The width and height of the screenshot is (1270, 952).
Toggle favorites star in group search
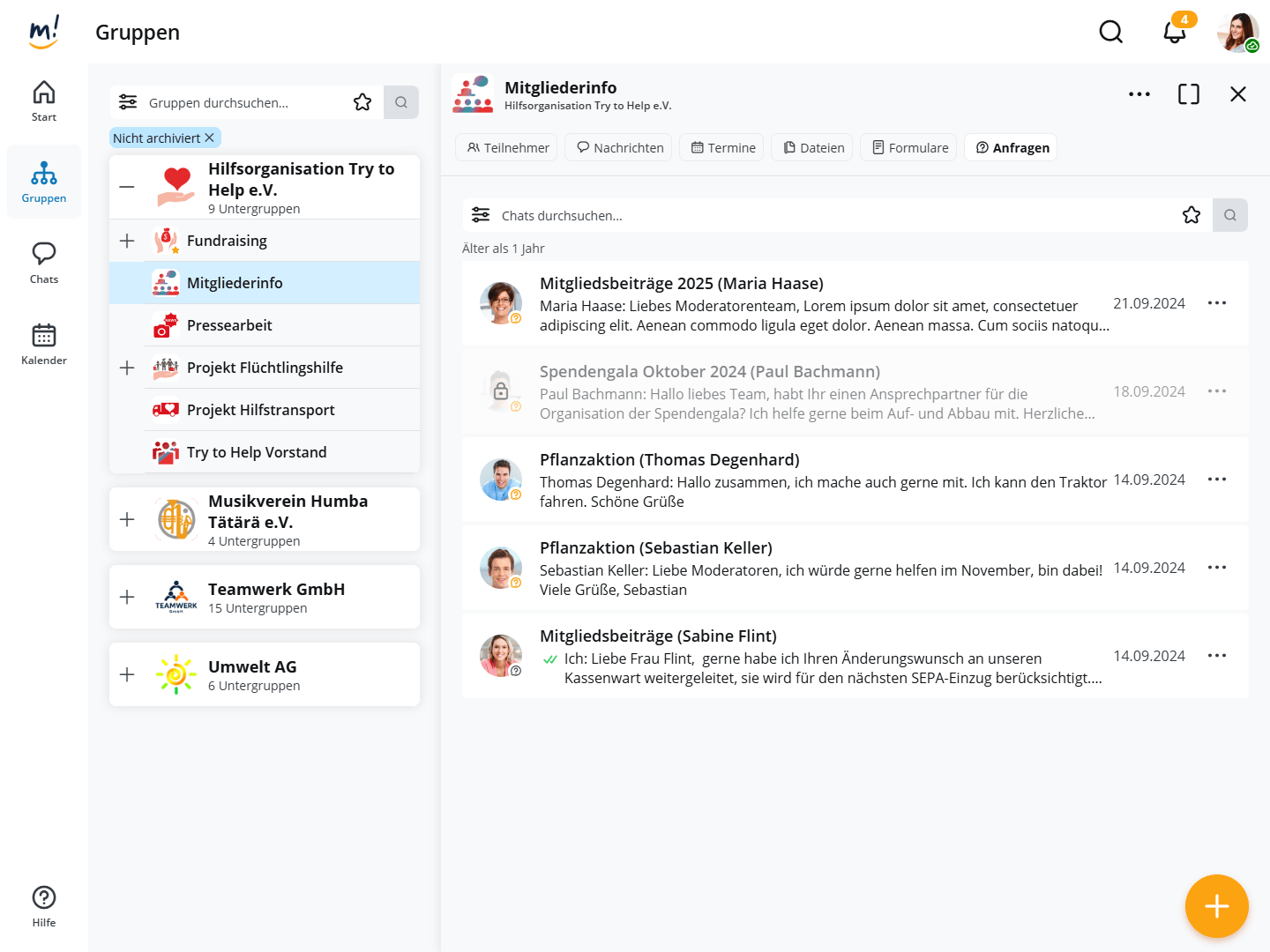point(362,102)
